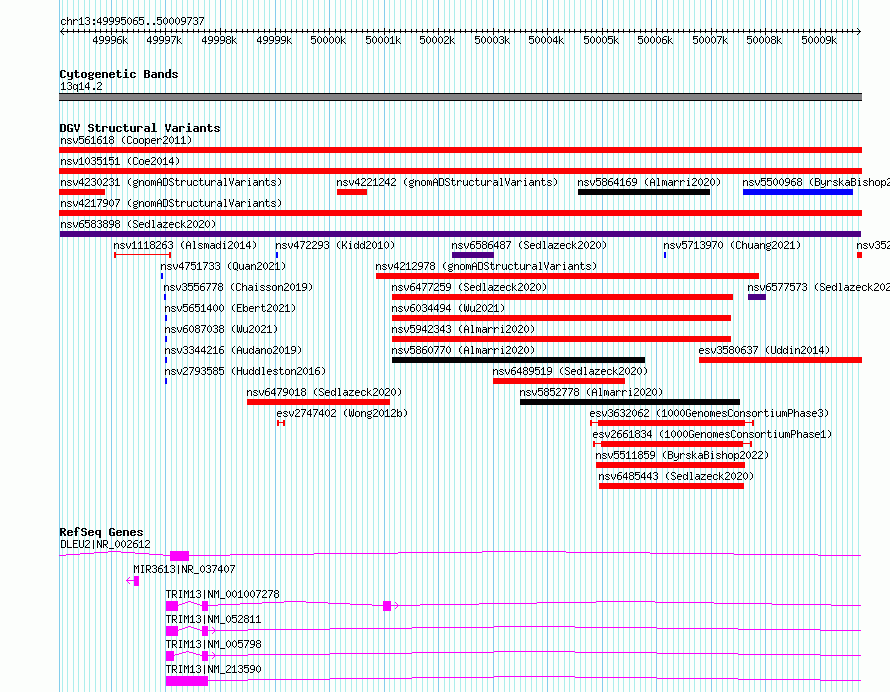This screenshot has height=692, width=890.
Task: Click the 49996k ruler position label
Action: [x=110, y=40]
